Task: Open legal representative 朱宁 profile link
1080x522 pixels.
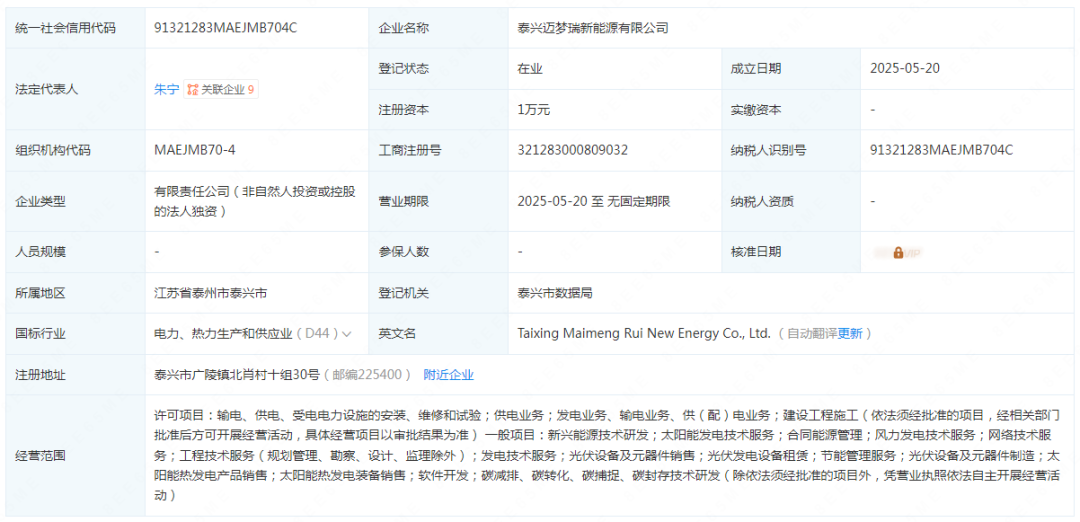Action: pos(167,90)
